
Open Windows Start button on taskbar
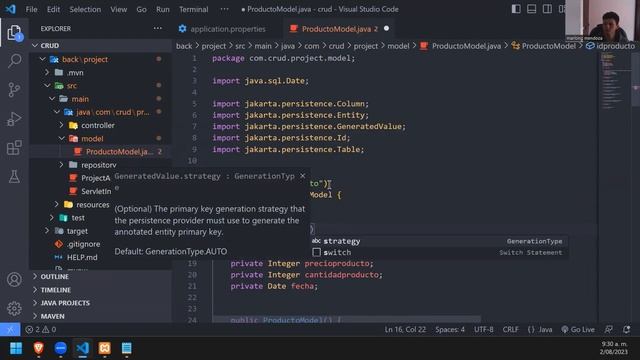coord(16,348)
